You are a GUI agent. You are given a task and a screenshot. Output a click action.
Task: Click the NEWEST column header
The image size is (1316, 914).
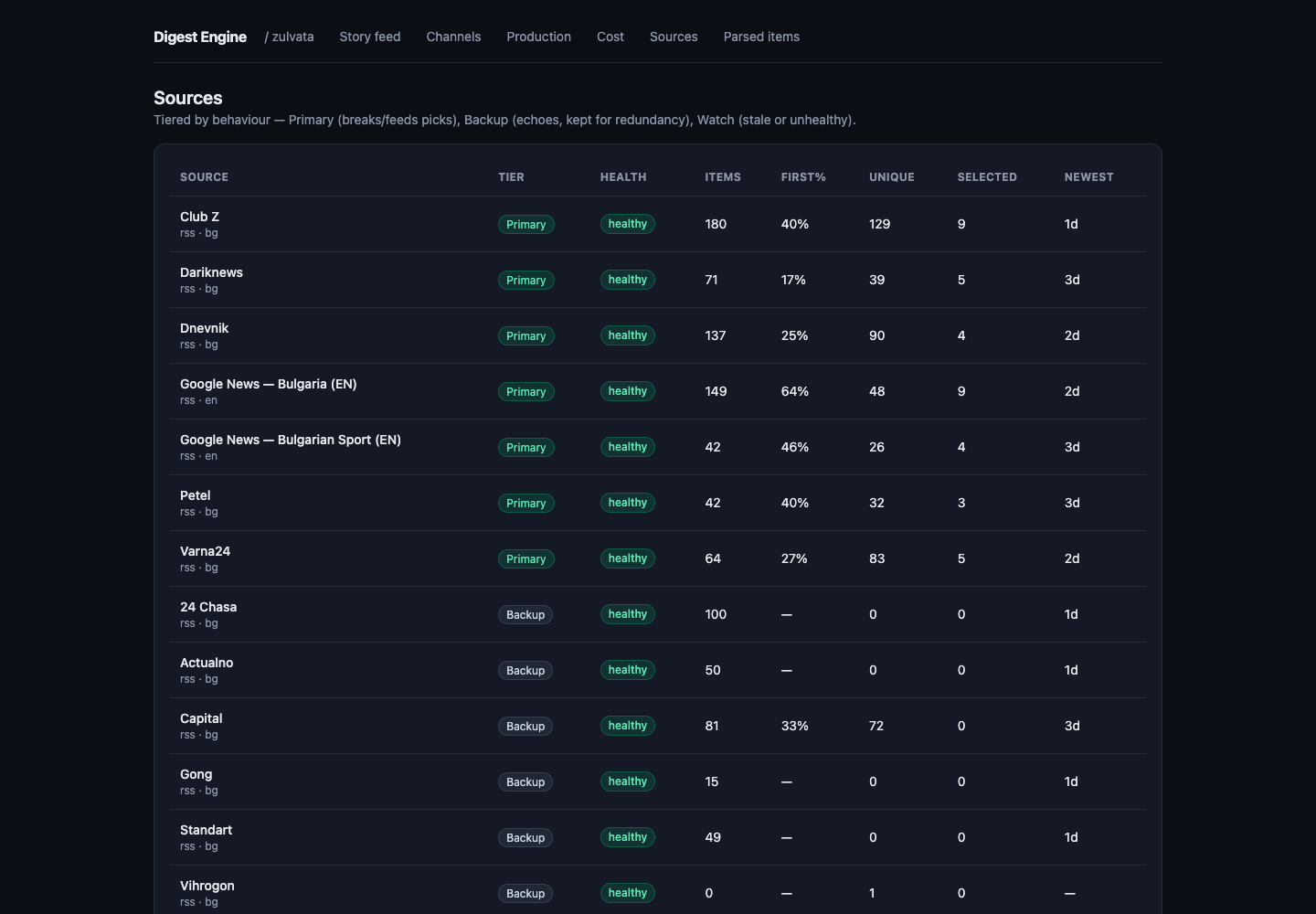coord(1088,177)
